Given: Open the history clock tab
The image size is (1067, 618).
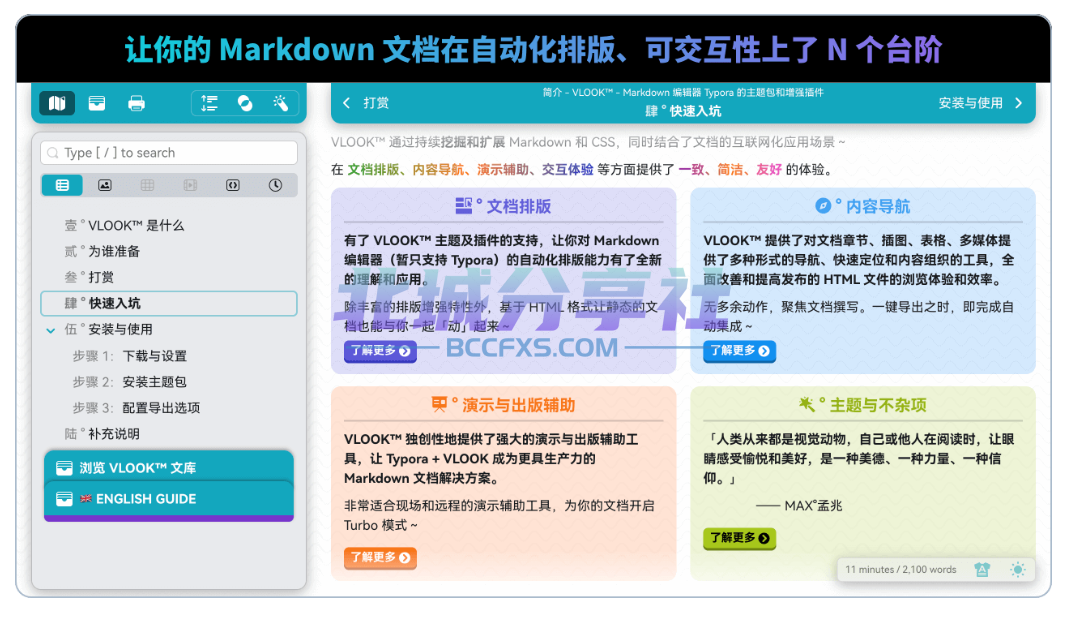Looking at the screenshot, I should pos(275,185).
